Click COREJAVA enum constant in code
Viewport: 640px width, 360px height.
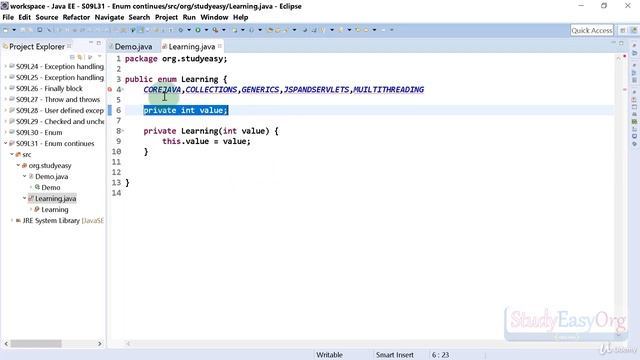pyautogui.click(x=162, y=89)
